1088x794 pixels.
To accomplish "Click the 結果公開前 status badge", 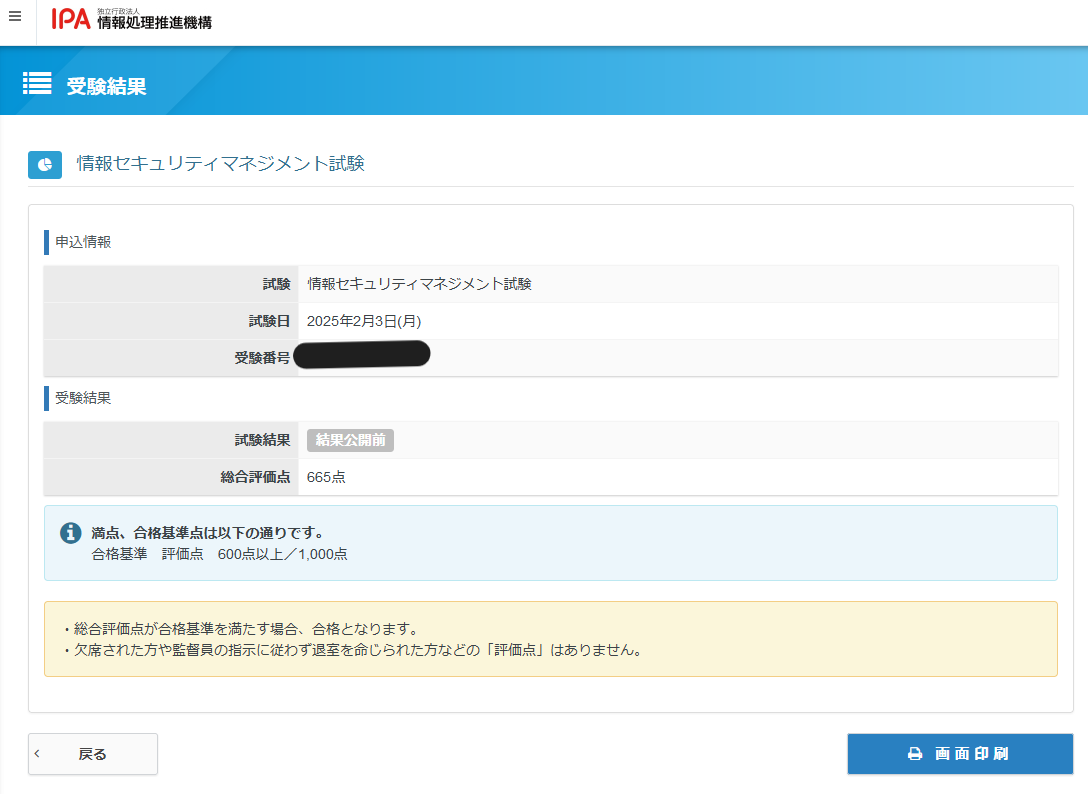I will tap(349, 439).
